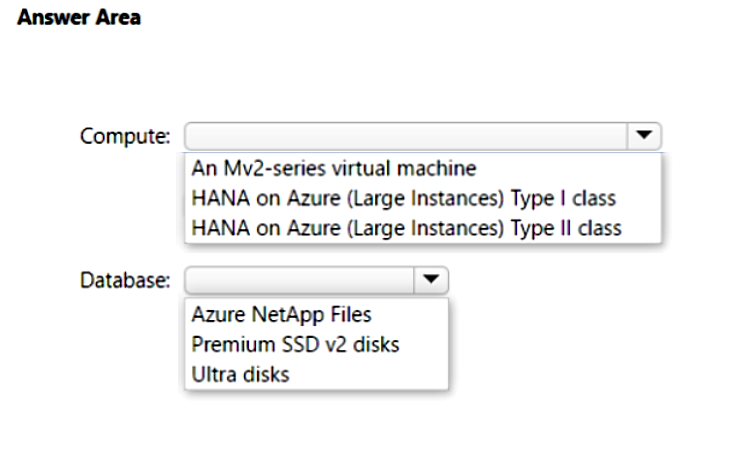732x458 pixels.
Task: Open the Database dropdown arrow
Action: (431, 280)
